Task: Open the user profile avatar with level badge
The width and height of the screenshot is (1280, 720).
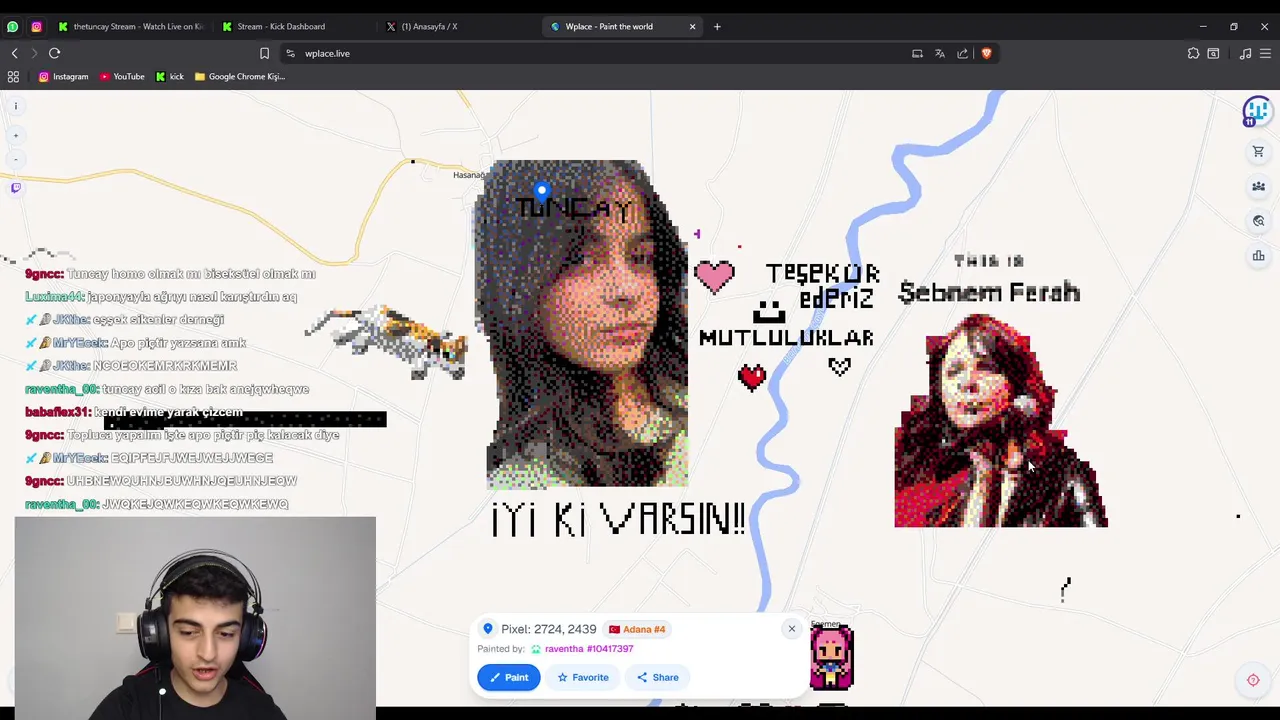Action: point(1257,111)
